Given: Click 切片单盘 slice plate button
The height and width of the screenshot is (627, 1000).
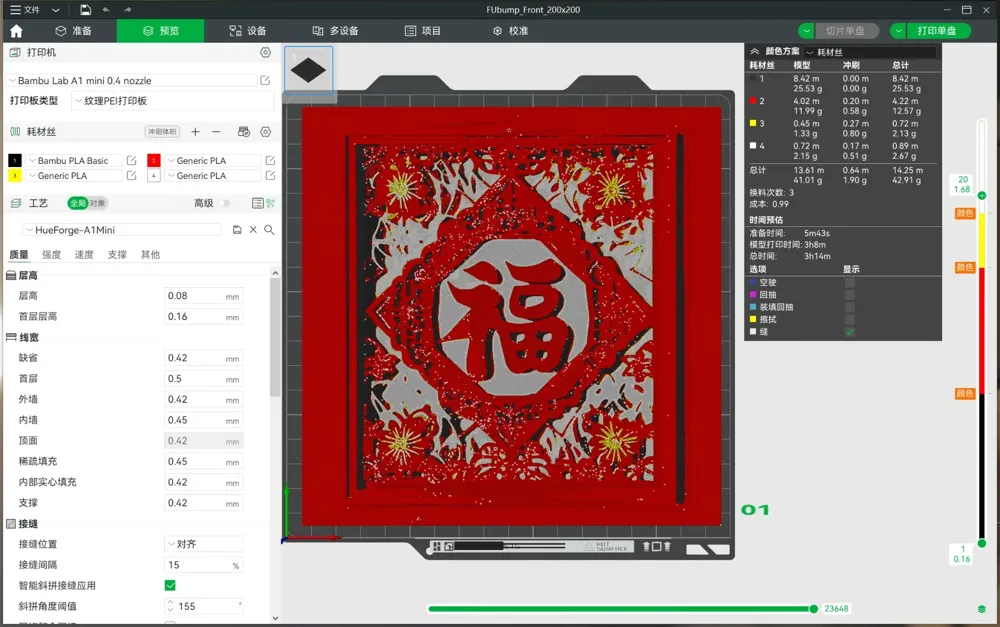Looking at the screenshot, I should pos(845,31).
